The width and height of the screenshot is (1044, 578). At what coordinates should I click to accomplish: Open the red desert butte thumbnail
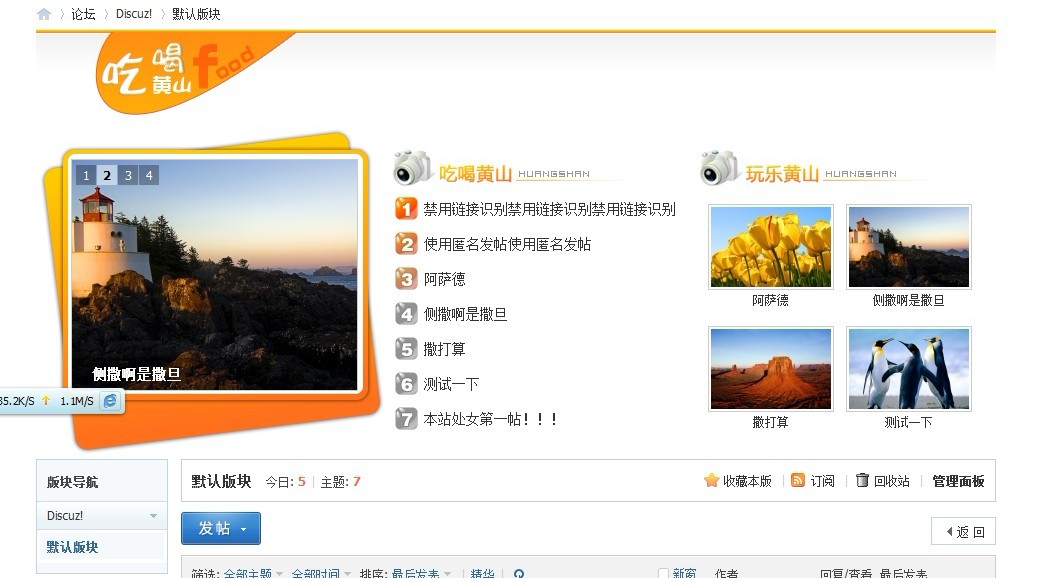pos(771,369)
